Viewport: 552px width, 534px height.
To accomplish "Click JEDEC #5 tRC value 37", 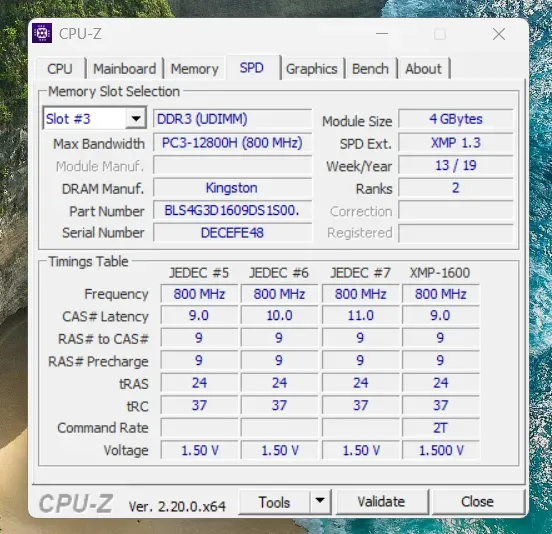I will pyautogui.click(x=199, y=405).
